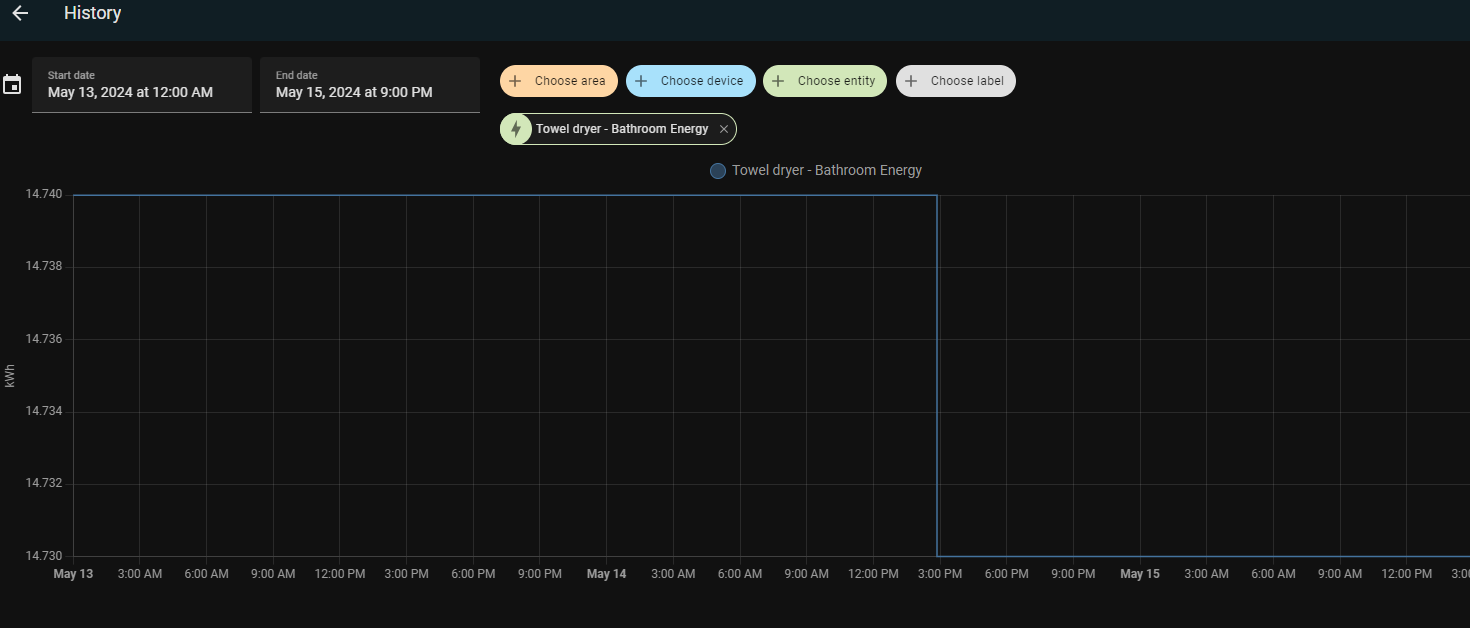Remove the Towel dryer - Bathroom Energy filter
Image resolution: width=1470 pixels, height=628 pixels.
(723, 128)
